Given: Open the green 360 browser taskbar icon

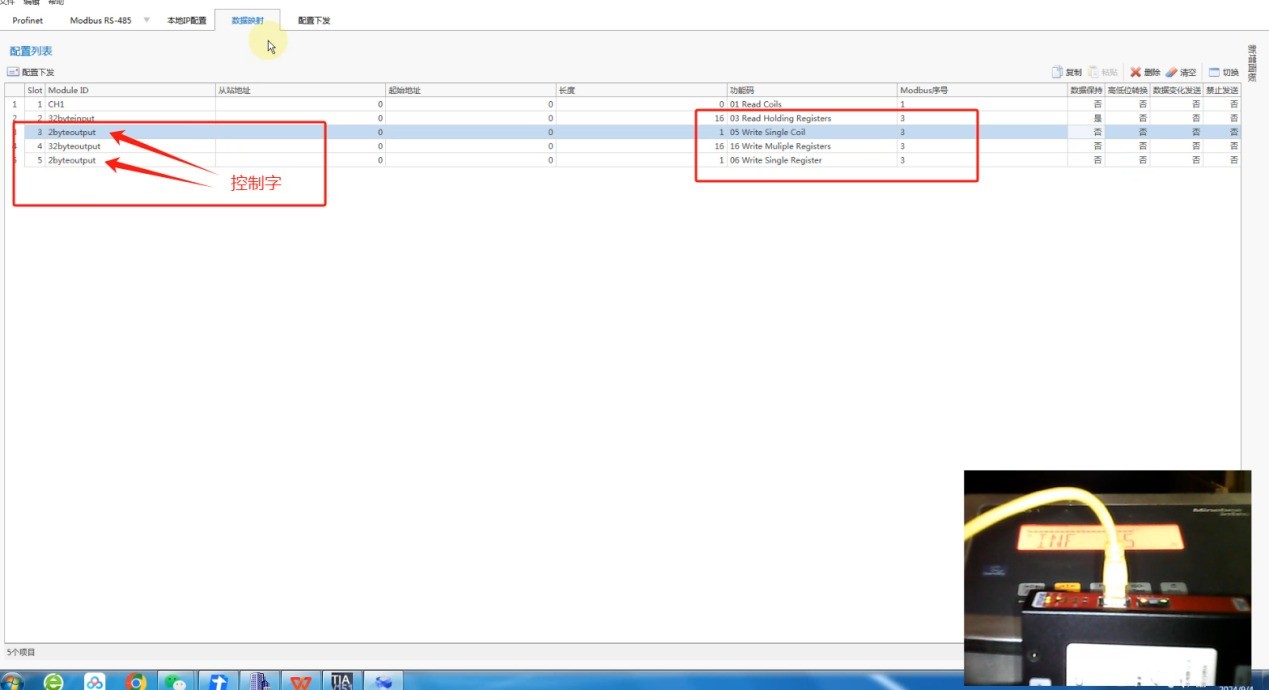Looking at the screenshot, I should tap(52, 682).
